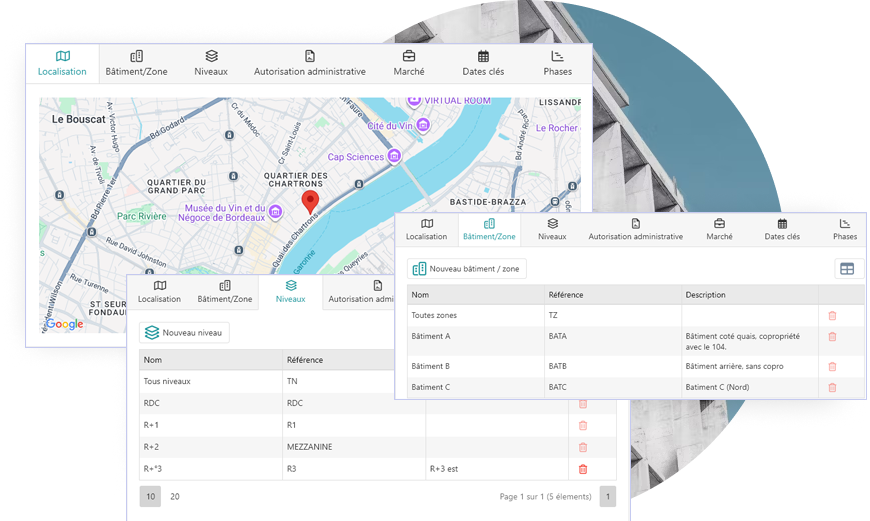Open Niveaux tab in top panel
This screenshot has height=521, width=870.
[x=211, y=63]
